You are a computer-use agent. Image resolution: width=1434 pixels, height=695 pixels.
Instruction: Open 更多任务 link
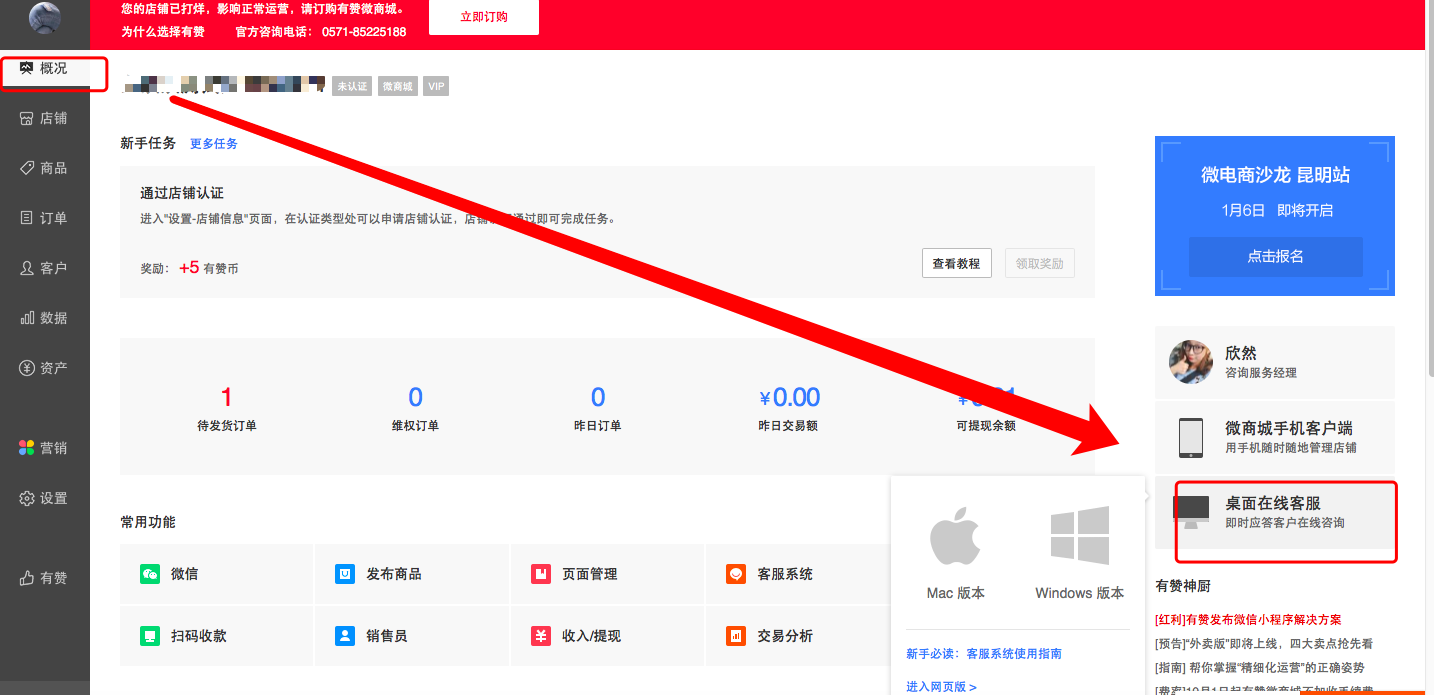click(214, 144)
